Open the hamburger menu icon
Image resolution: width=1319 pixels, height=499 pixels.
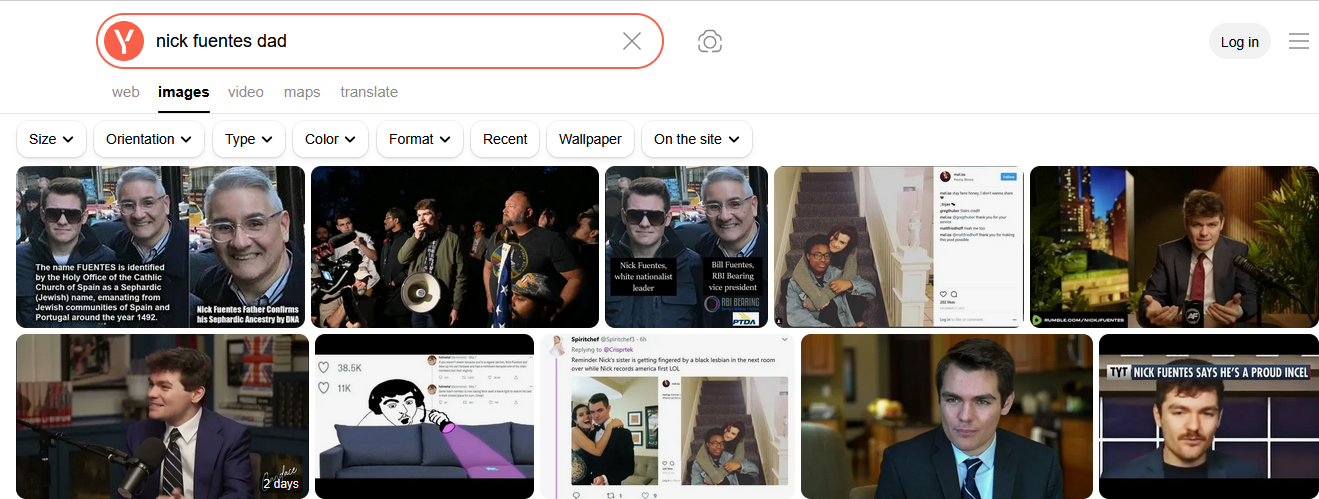[1299, 41]
